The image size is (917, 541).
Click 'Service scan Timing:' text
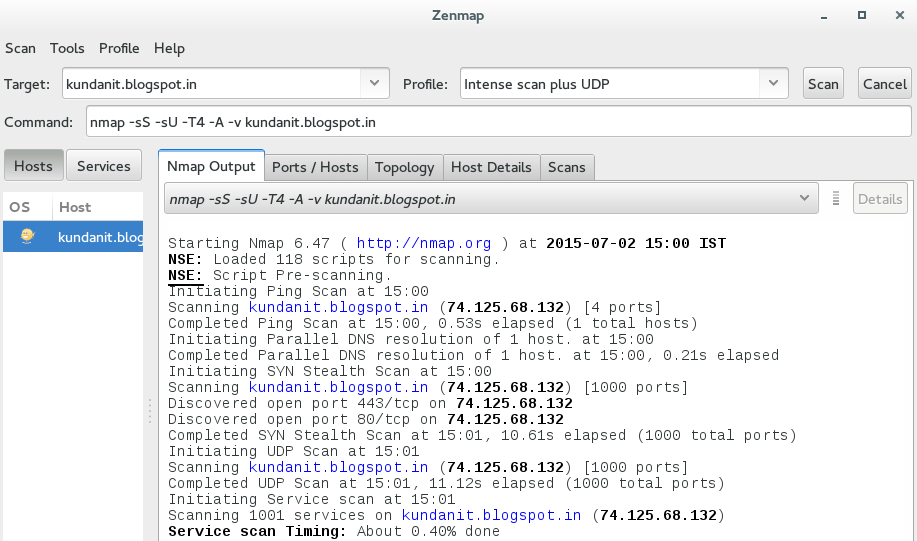click(x=257, y=531)
